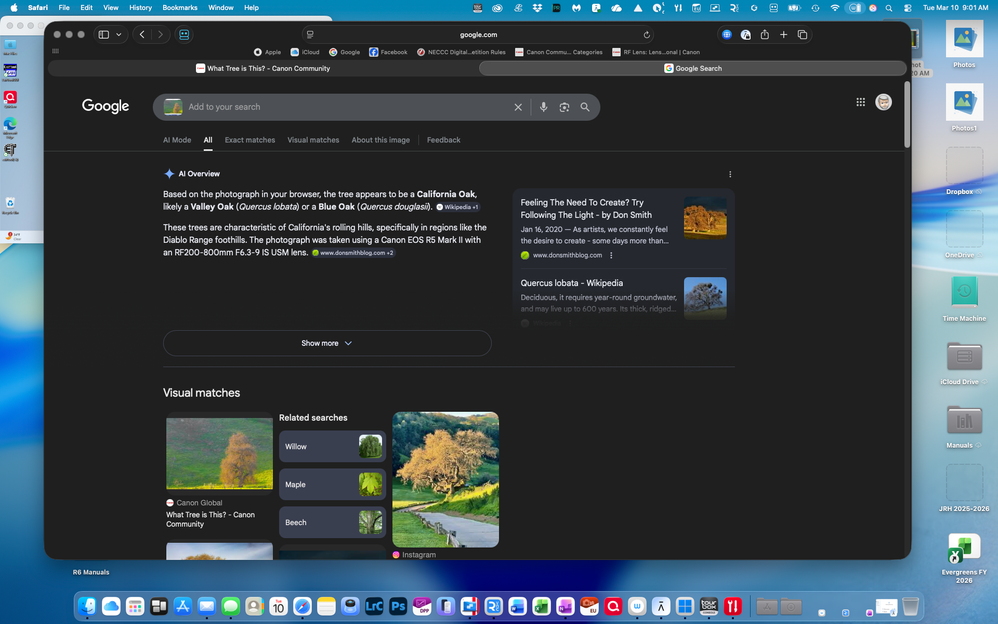Viewport: 998px width, 624px height.
Task: Switch to AI Mode tab
Action: click(177, 140)
